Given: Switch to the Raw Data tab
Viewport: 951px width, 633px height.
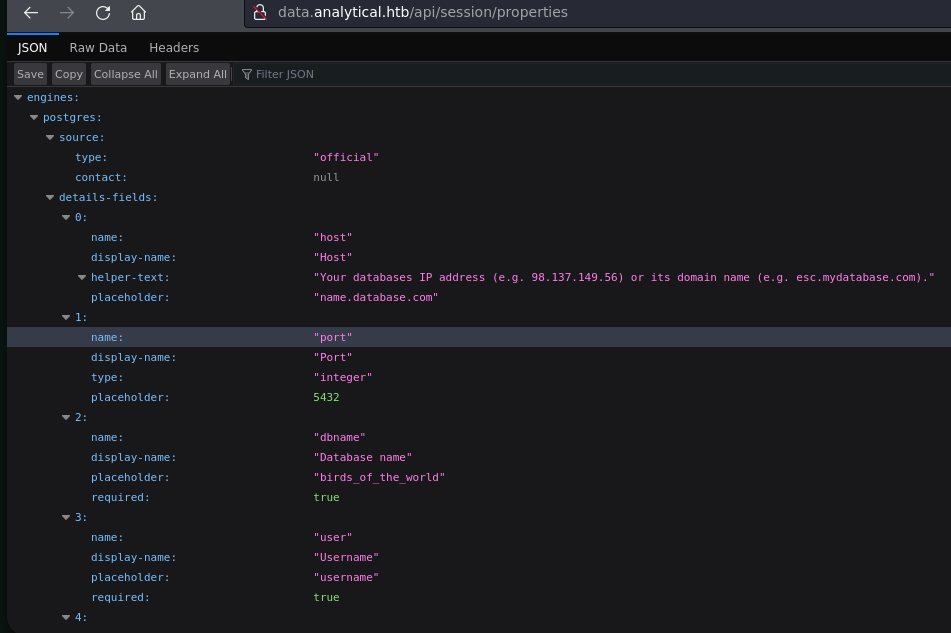Looking at the screenshot, I should 98,47.
